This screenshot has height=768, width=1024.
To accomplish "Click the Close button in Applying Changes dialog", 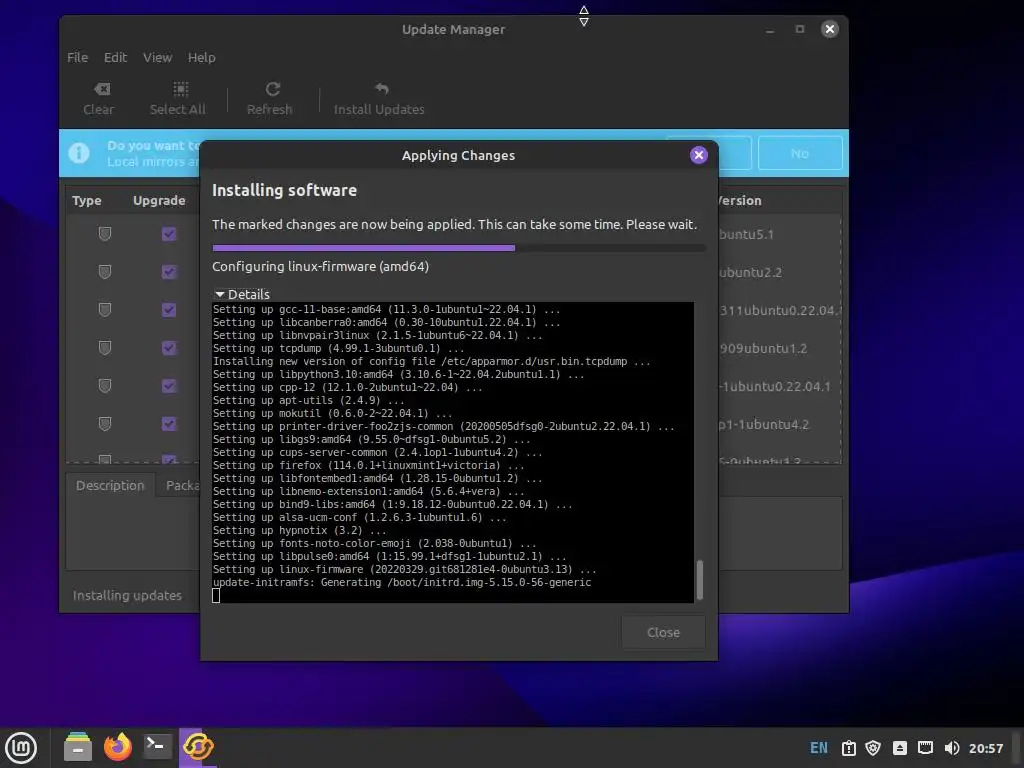I will tap(663, 632).
